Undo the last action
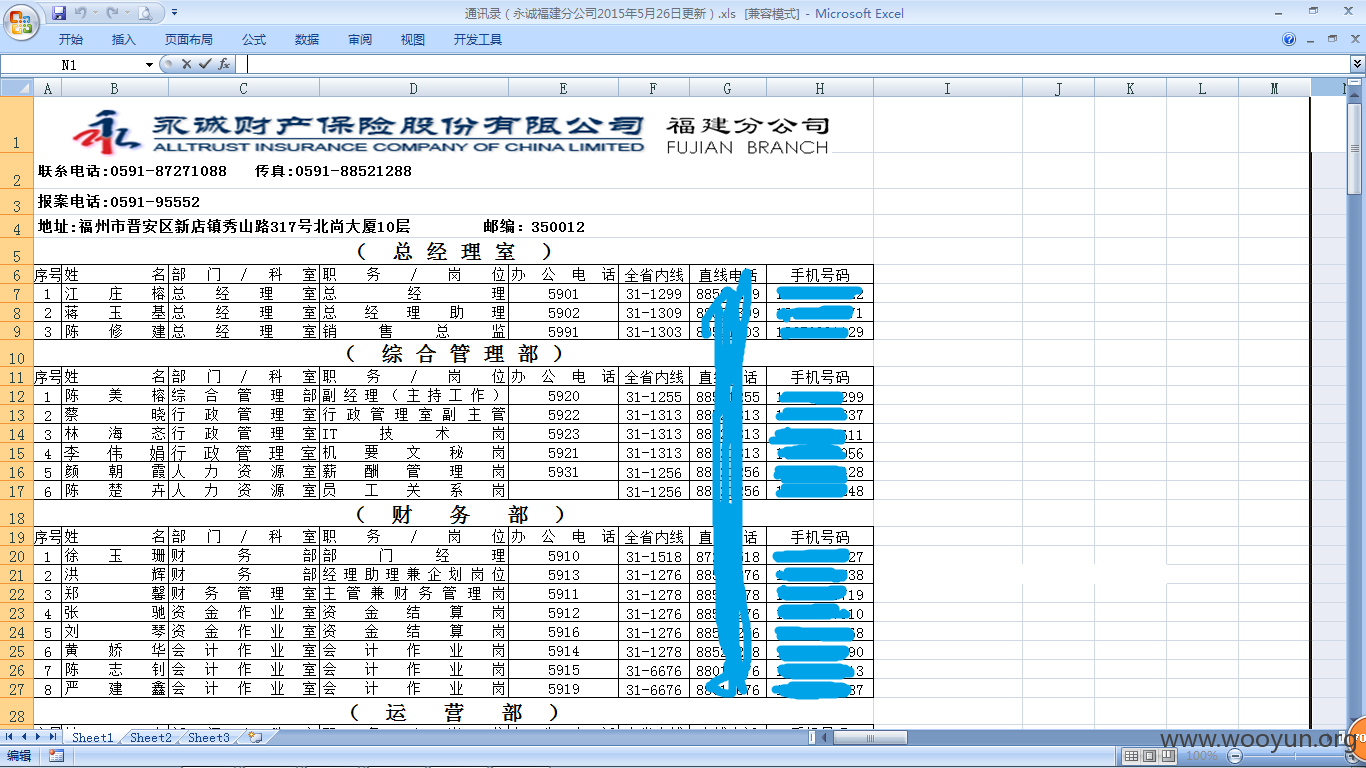This screenshot has height=768, width=1366. 80,13
